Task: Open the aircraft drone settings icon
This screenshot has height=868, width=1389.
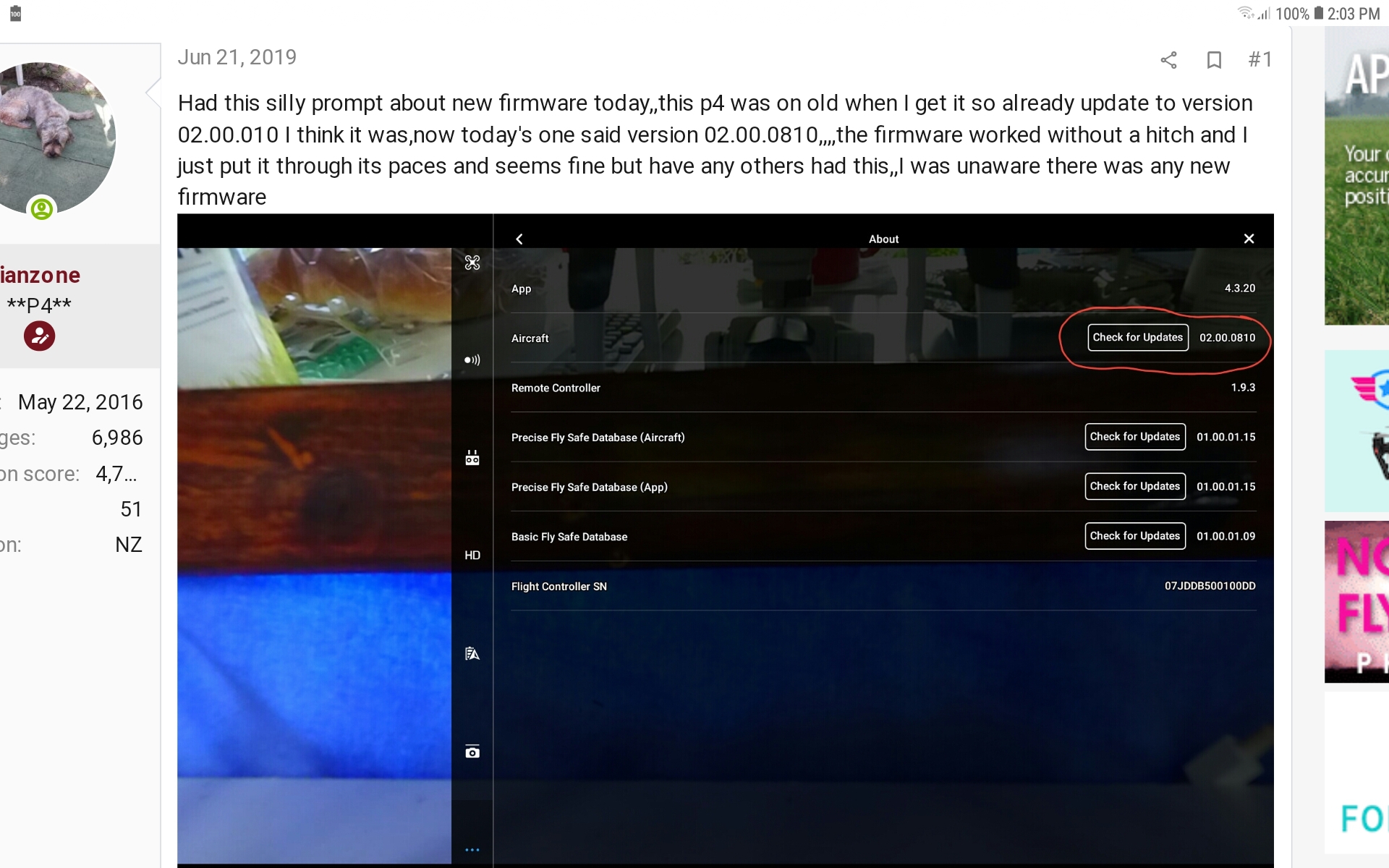Action: pos(472,263)
